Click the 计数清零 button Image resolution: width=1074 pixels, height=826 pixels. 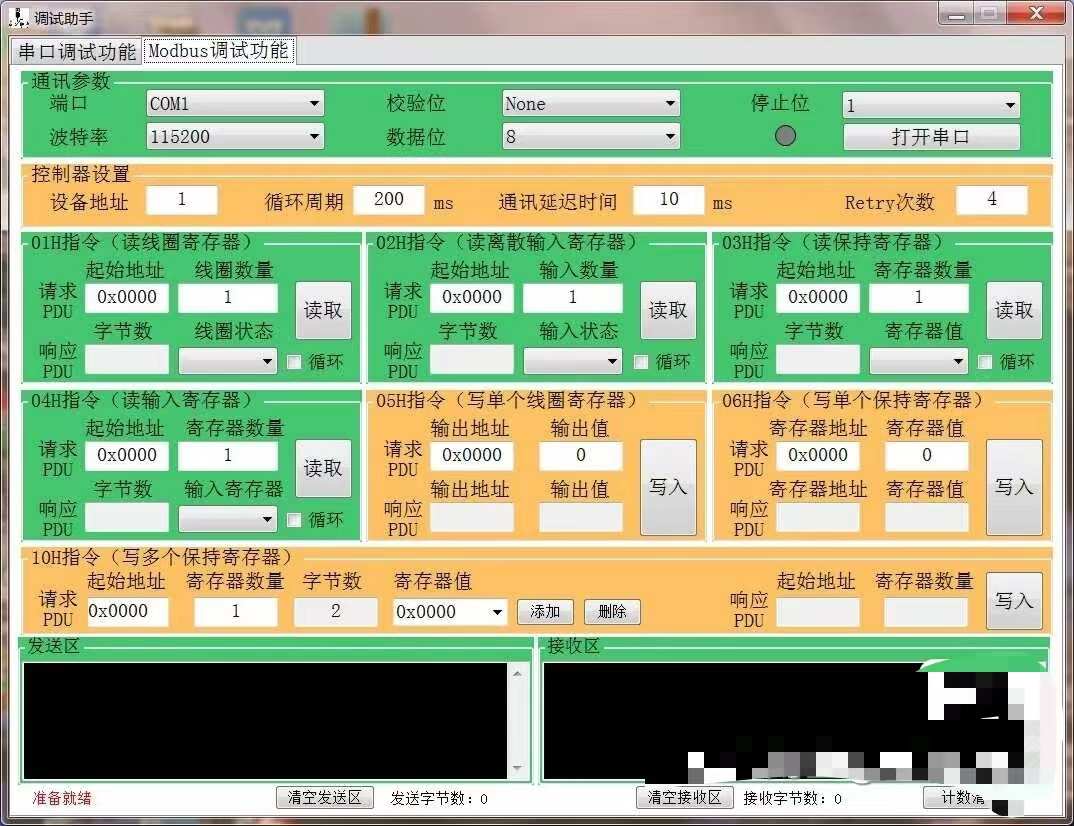point(961,798)
